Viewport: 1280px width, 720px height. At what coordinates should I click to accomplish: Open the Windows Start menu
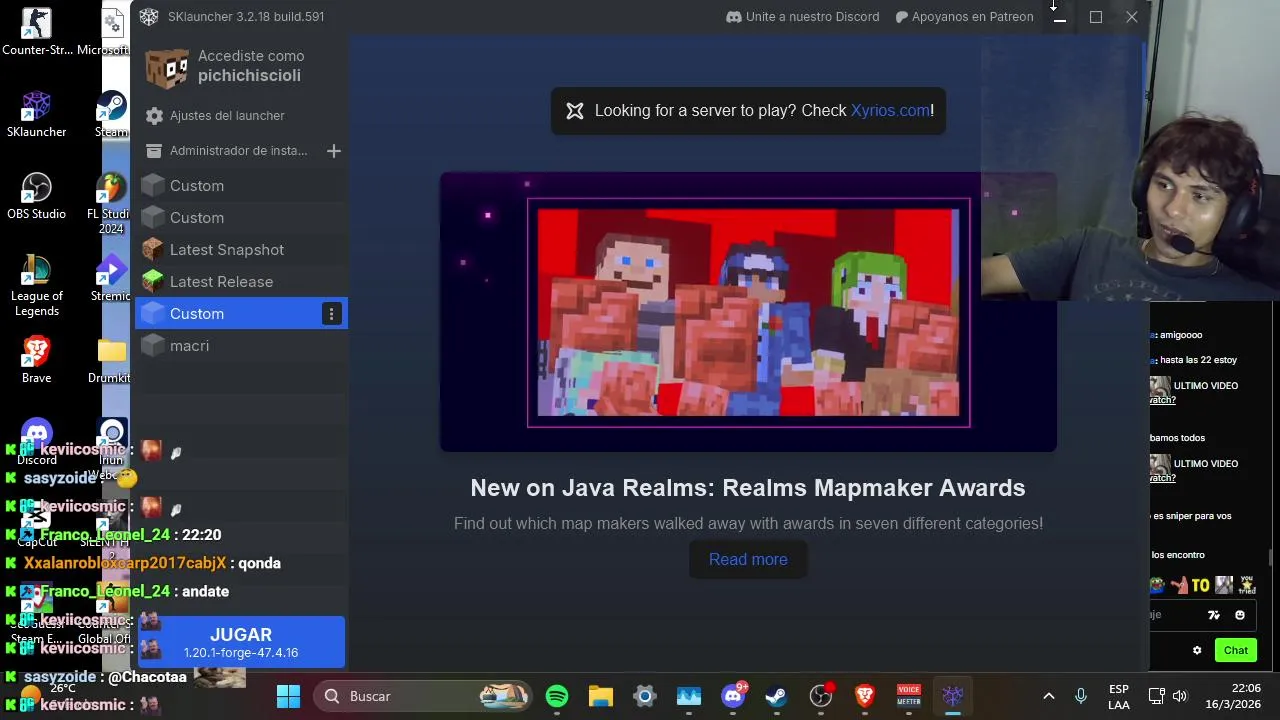[x=288, y=696]
